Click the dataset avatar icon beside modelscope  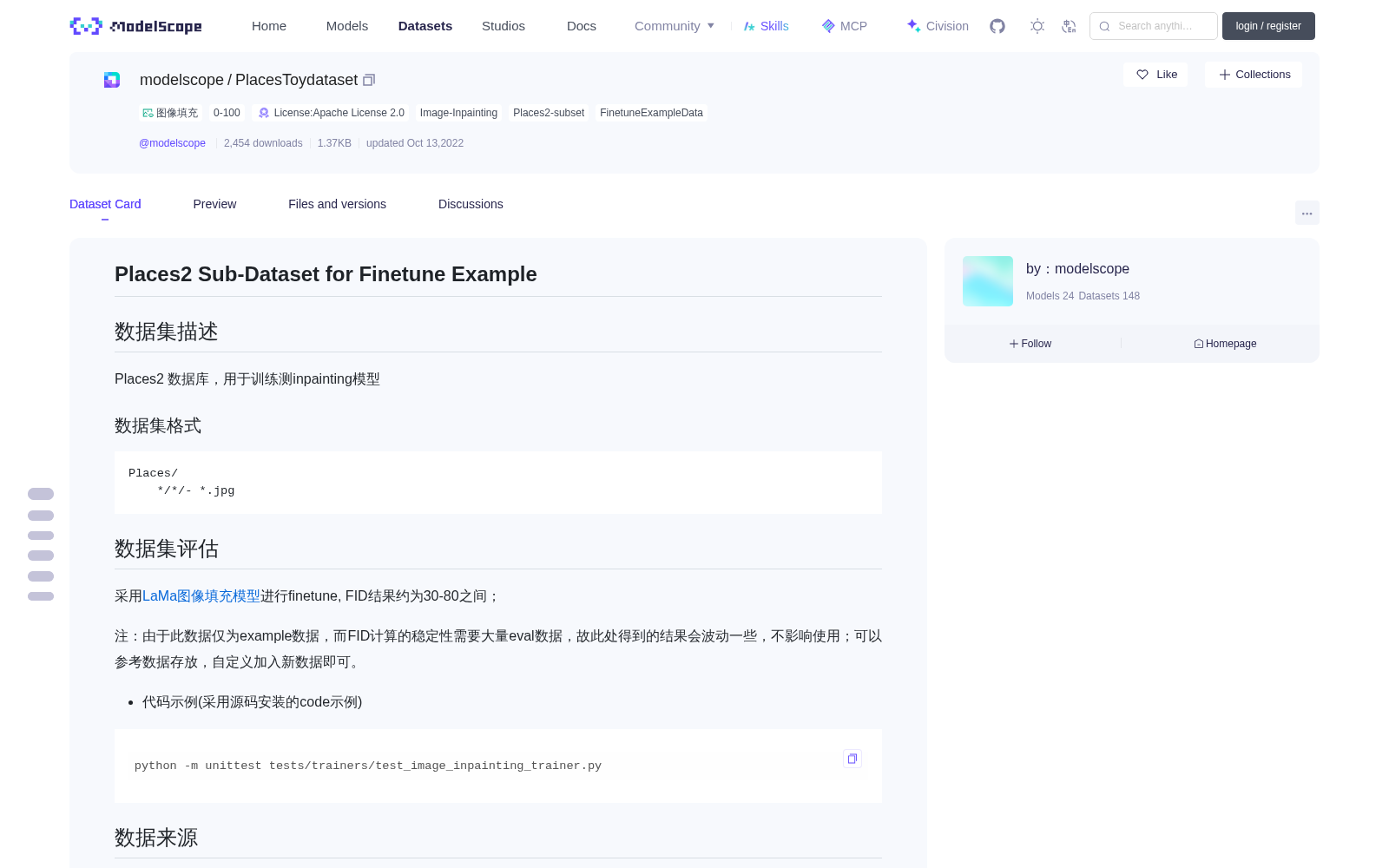coord(112,80)
